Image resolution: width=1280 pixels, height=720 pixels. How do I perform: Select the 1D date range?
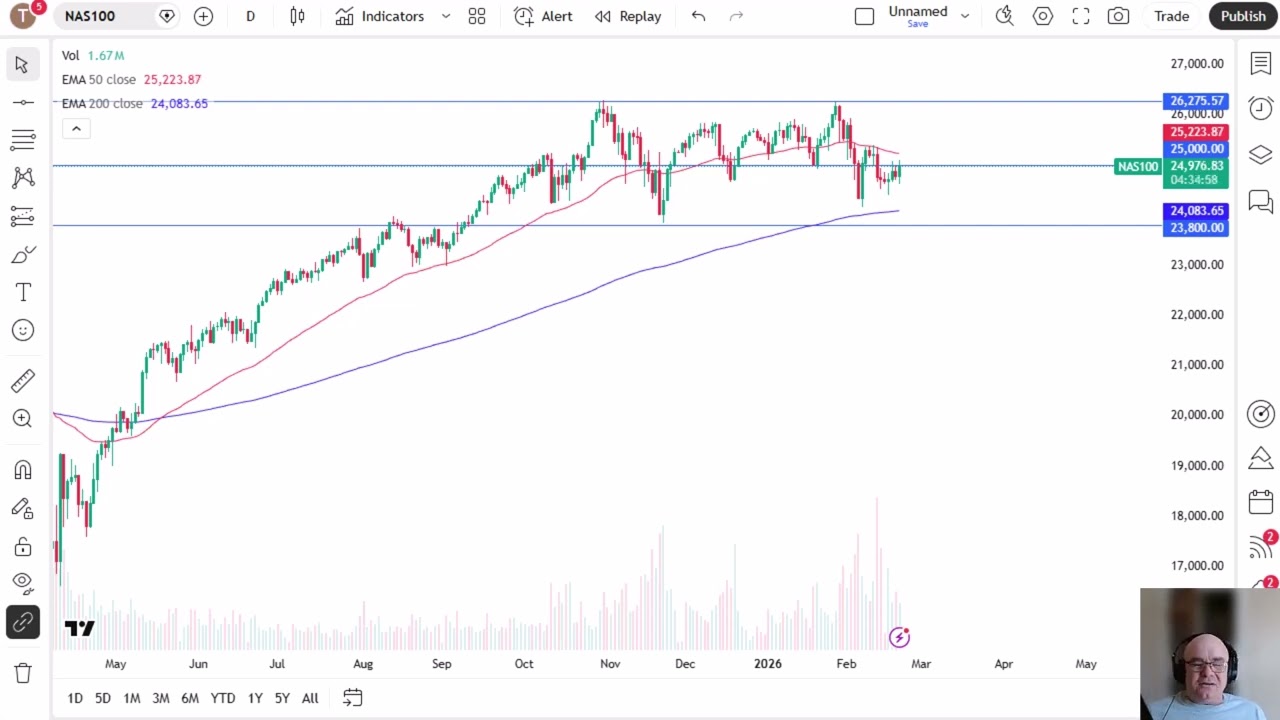pyautogui.click(x=75, y=698)
